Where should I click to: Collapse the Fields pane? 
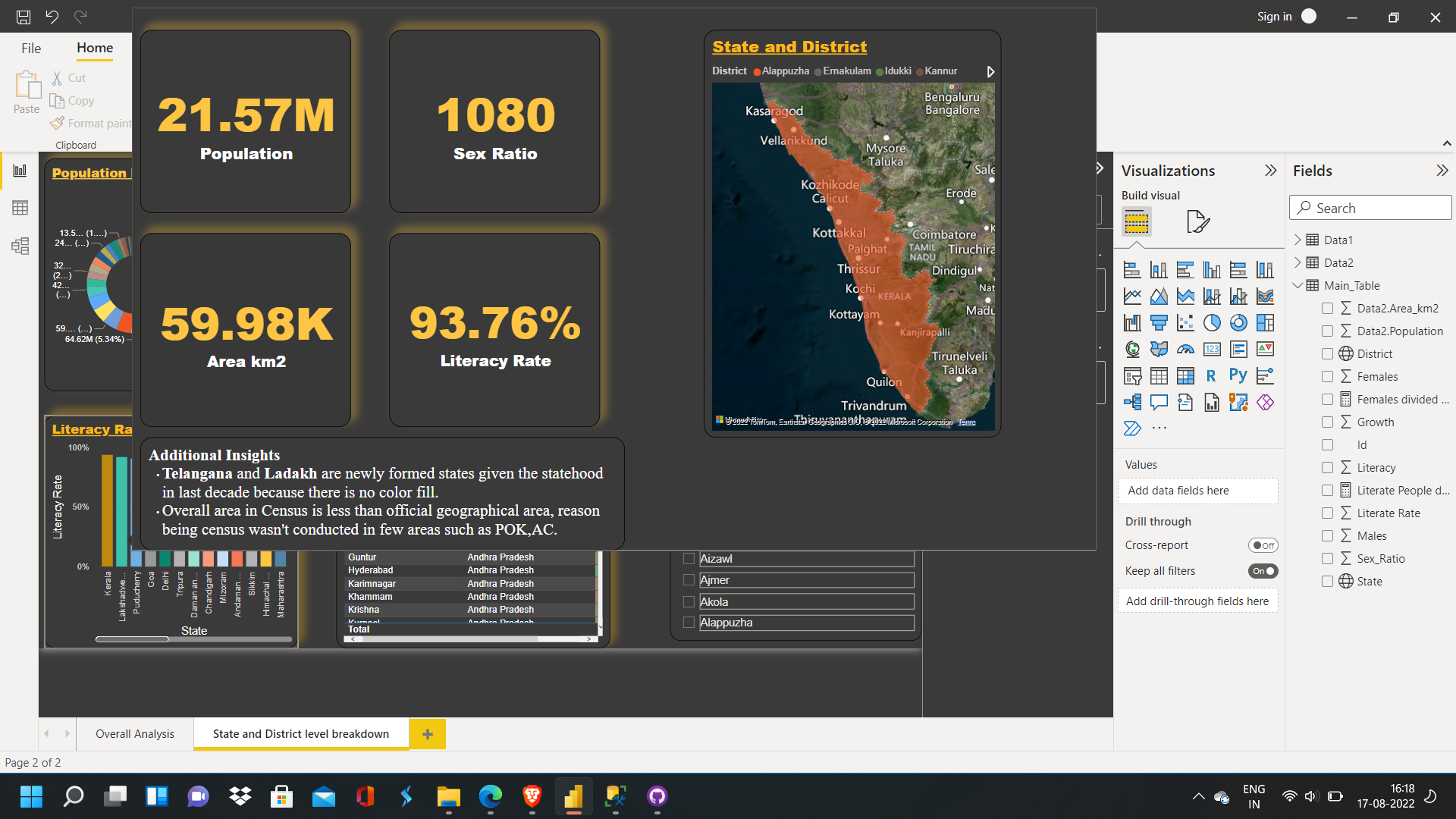[x=1442, y=171]
